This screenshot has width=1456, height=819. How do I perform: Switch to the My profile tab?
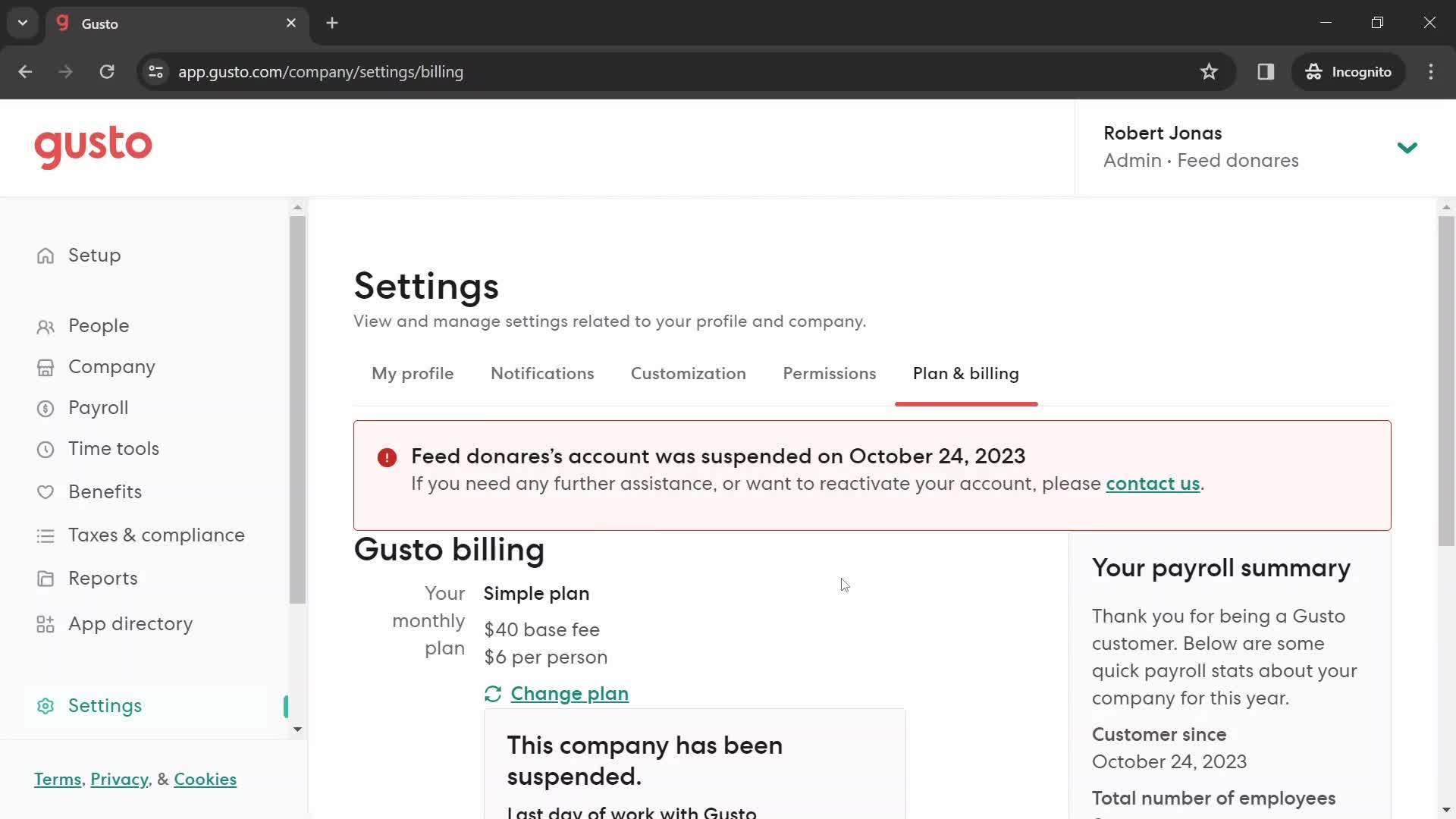coord(413,374)
